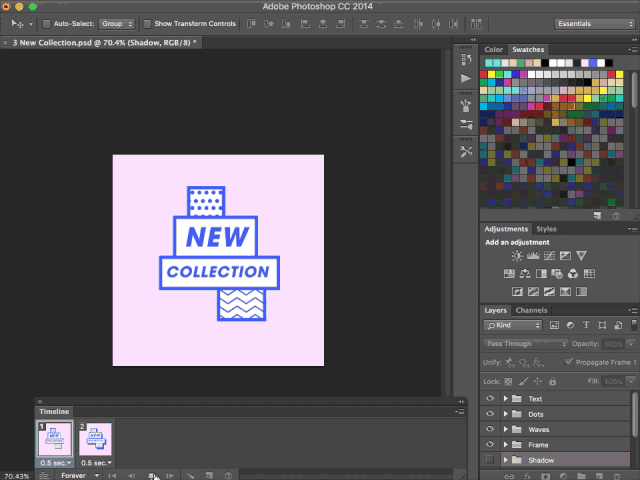The height and width of the screenshot is (480, 640).
Task: Open the History panel icon
Action: [466, 60]
